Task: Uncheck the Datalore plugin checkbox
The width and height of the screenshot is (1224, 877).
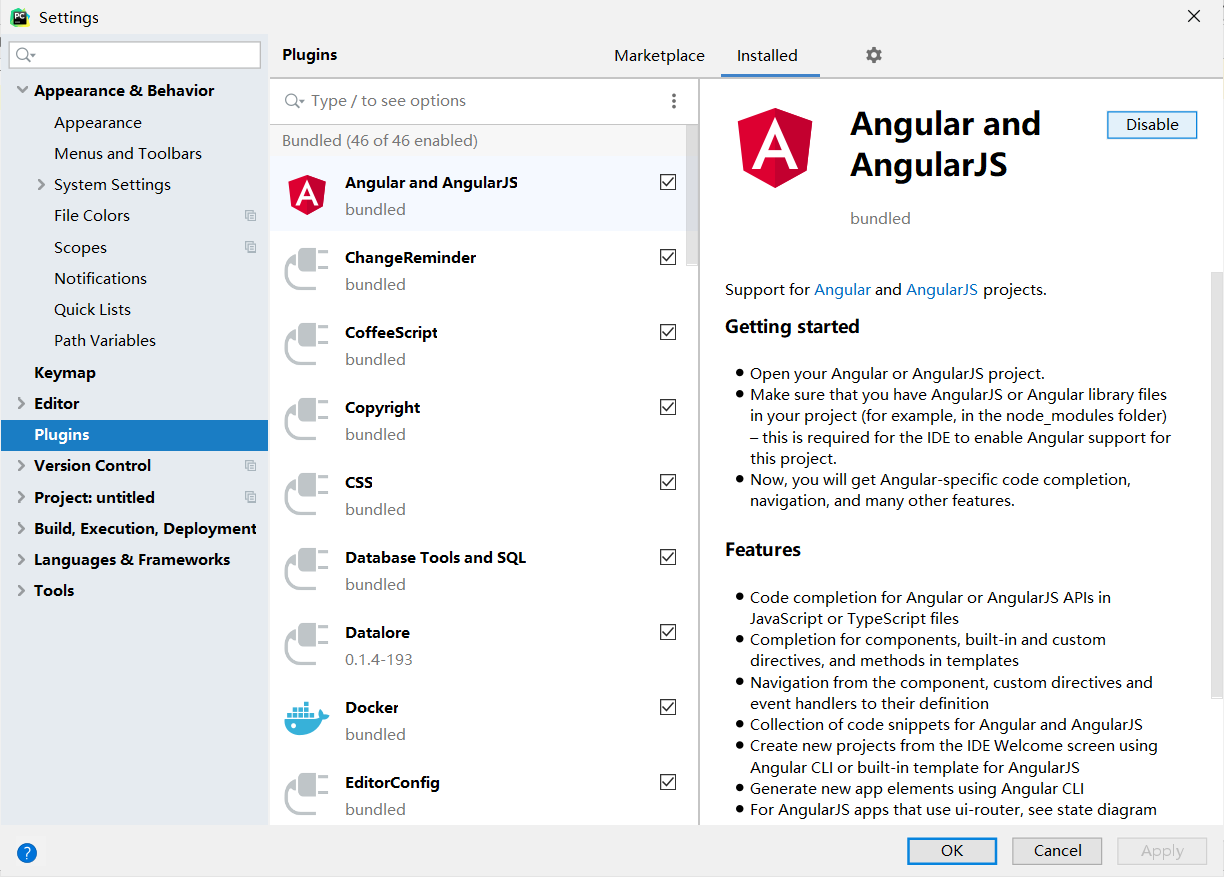Action: (668, 632)
